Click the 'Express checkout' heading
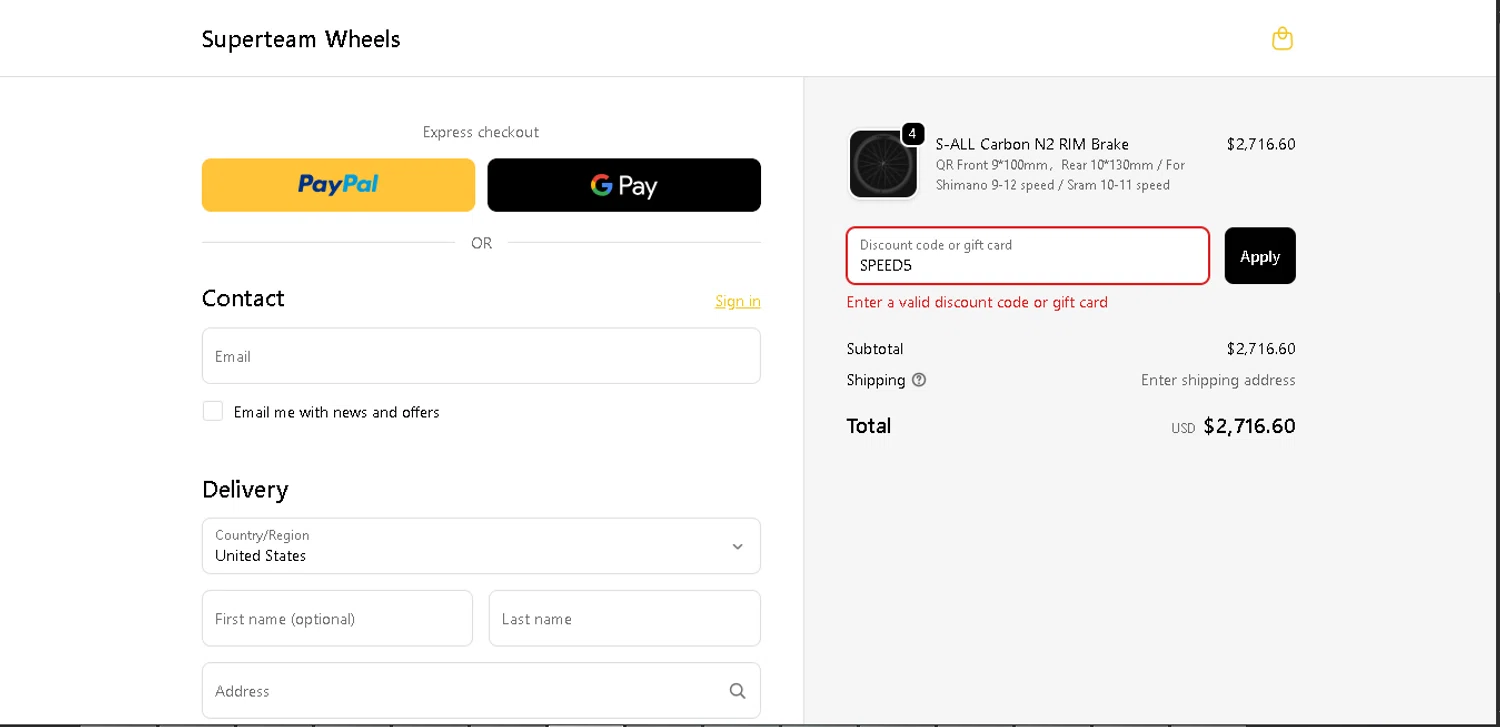The image size is (1500, 727). pyautogui.click(x=481, y=132)
